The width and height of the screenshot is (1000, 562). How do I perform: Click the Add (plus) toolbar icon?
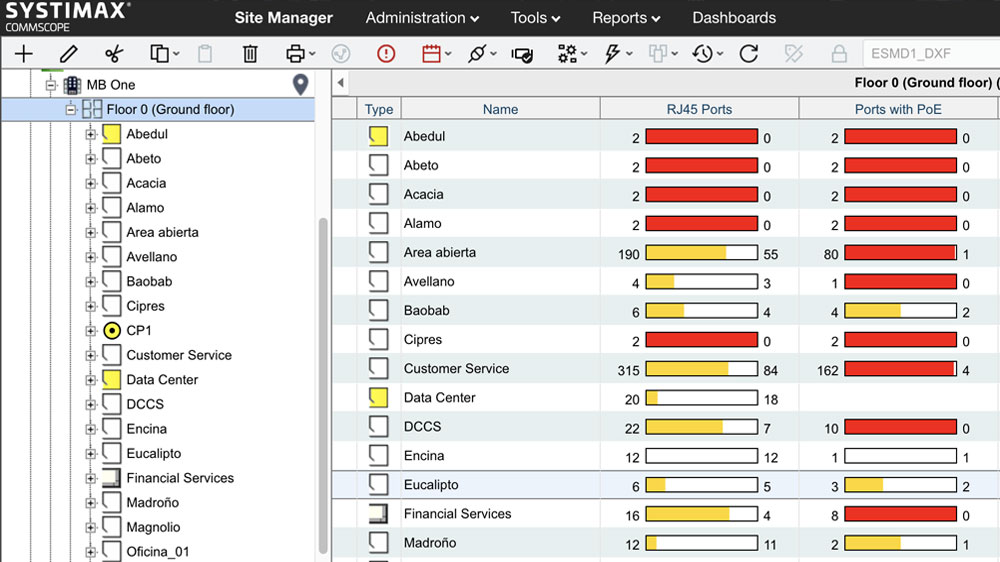23,54
